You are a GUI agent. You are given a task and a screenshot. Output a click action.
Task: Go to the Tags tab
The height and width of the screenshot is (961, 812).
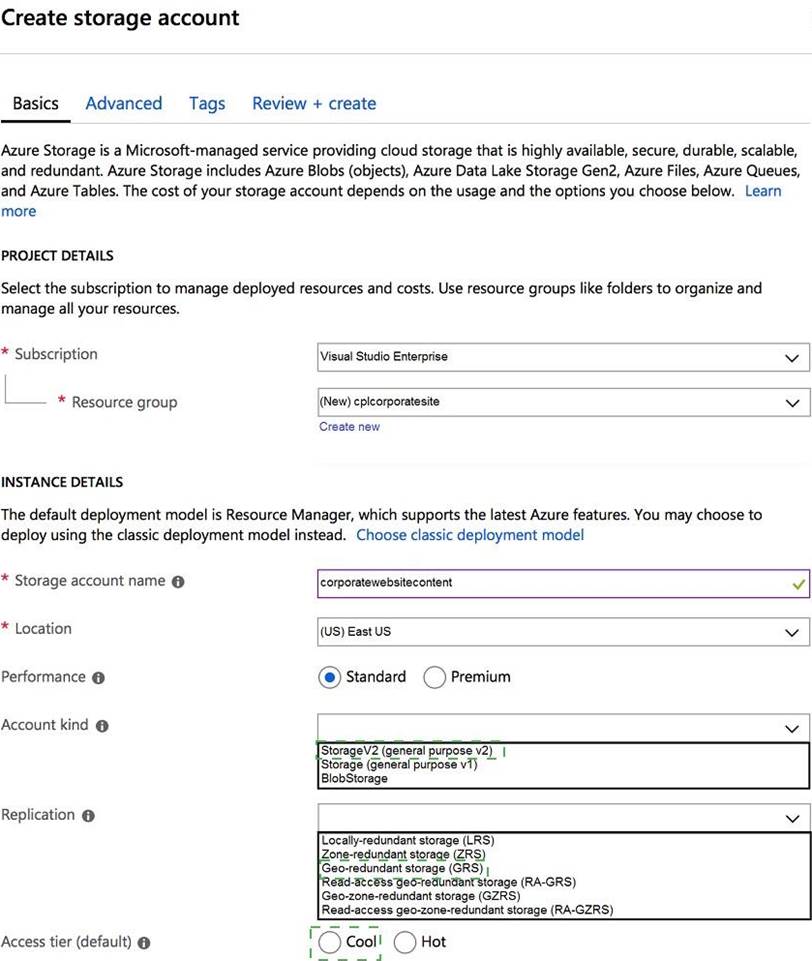pos(207,104)
